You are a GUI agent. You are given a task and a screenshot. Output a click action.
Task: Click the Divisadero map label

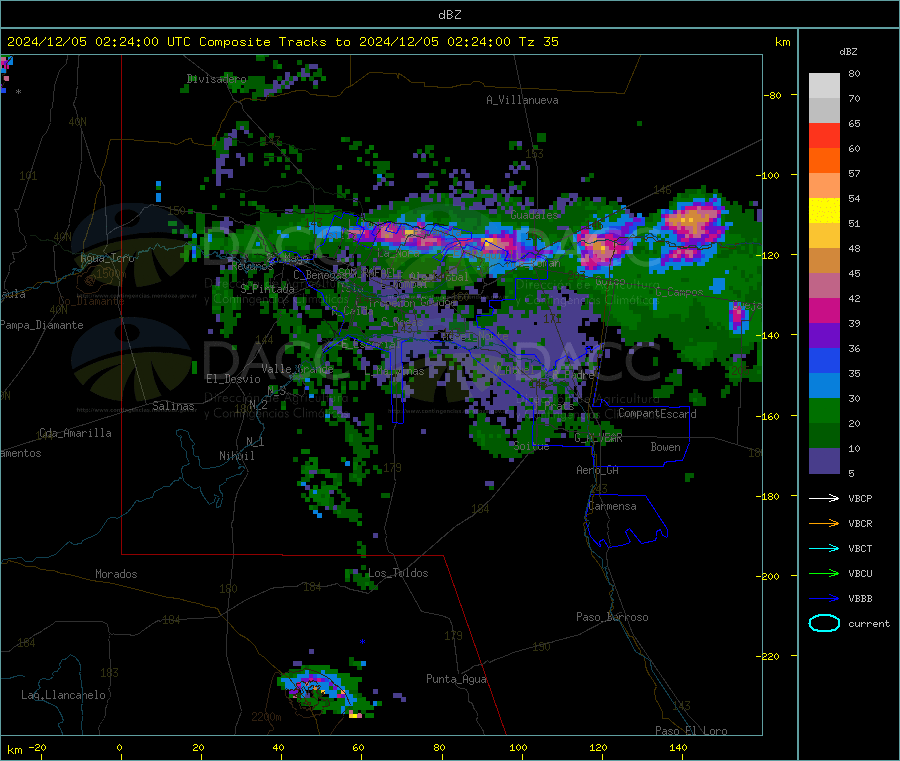217,79
